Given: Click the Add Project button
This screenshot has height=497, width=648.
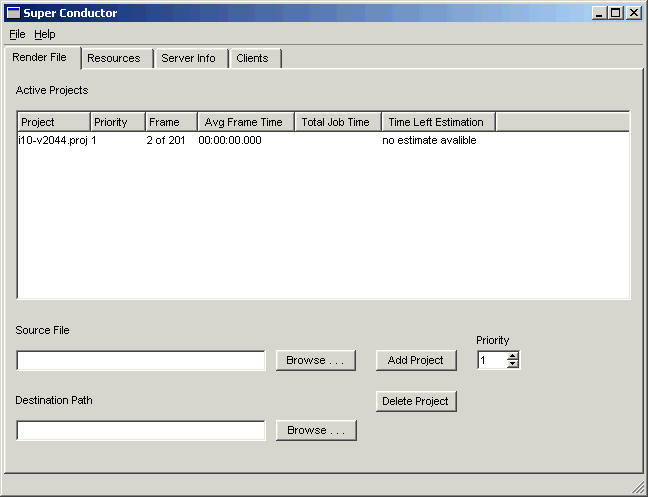Looking at the screenshot, I should point(416,360).
